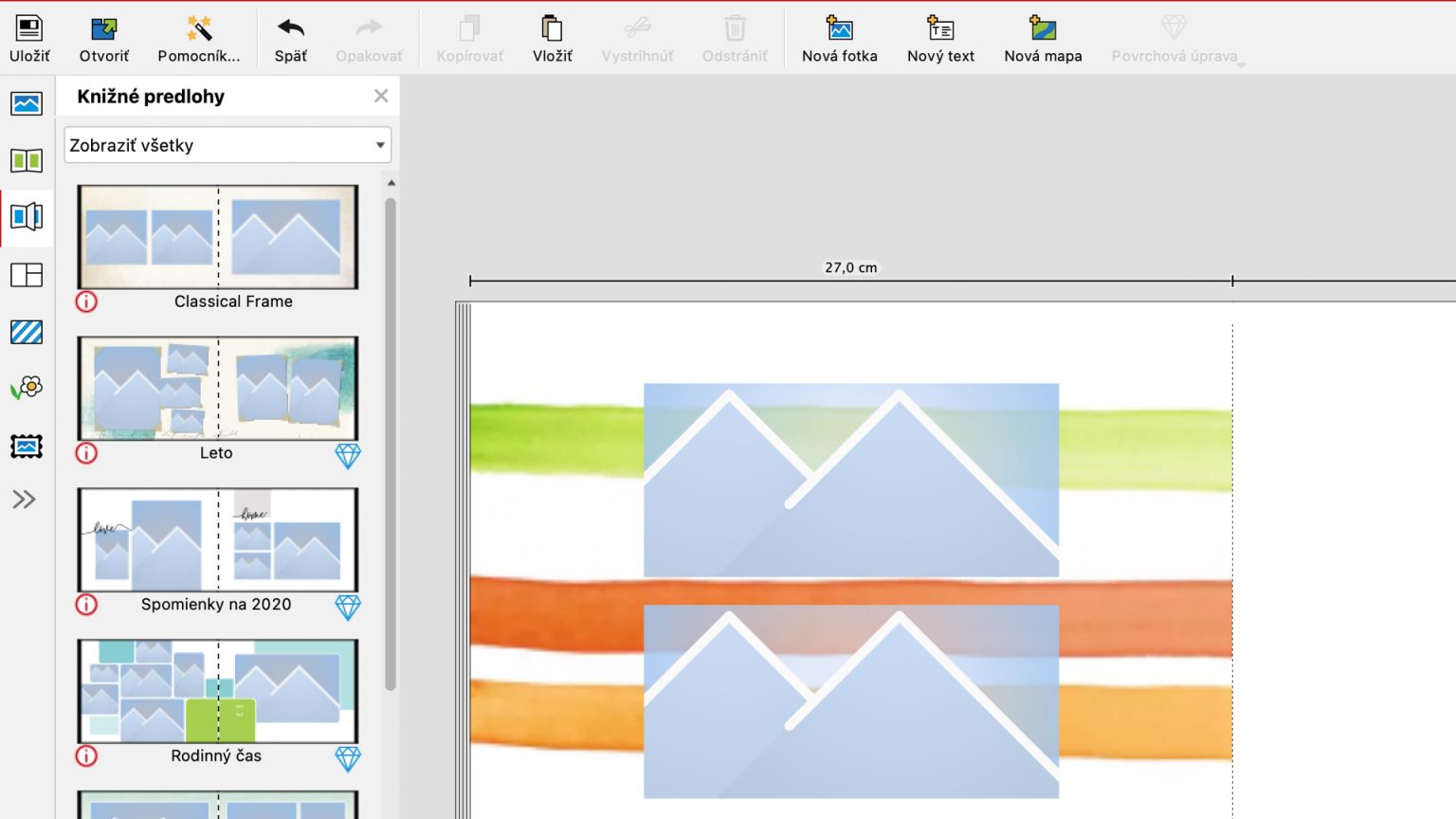Show info for Spomienky na 2020
The image size is (1456, 819).
tap(86, 604)
